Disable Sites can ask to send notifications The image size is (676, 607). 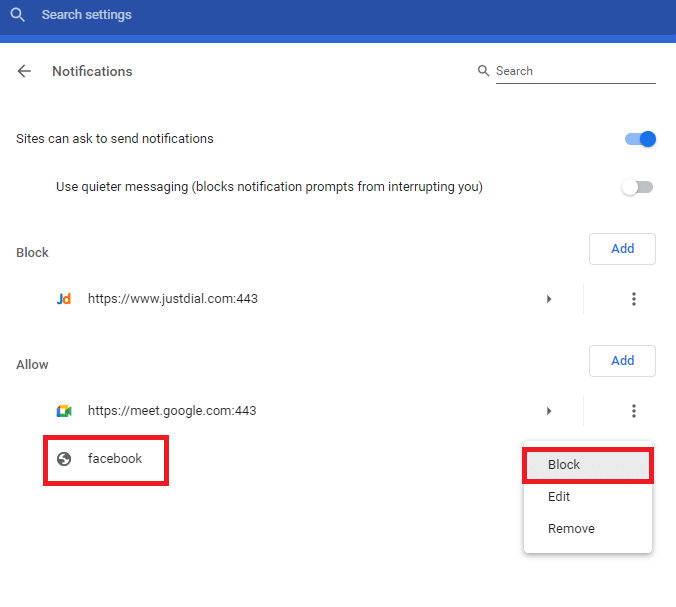640,139
